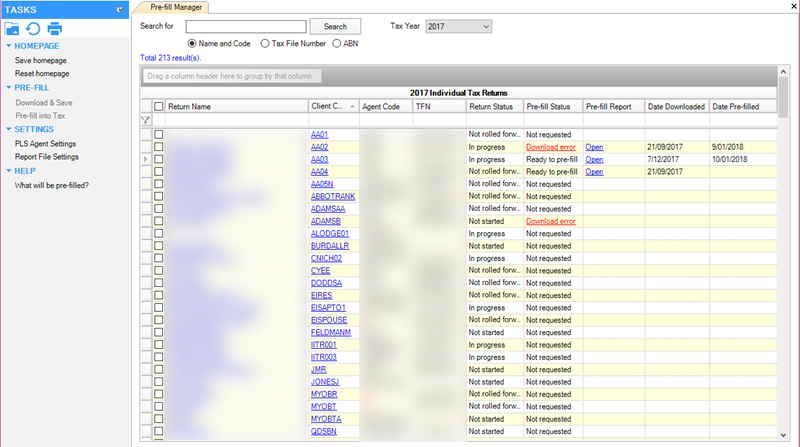Click the filter funnel icon in the grid
Screen dimensions: 800x447
coord(146,120)
